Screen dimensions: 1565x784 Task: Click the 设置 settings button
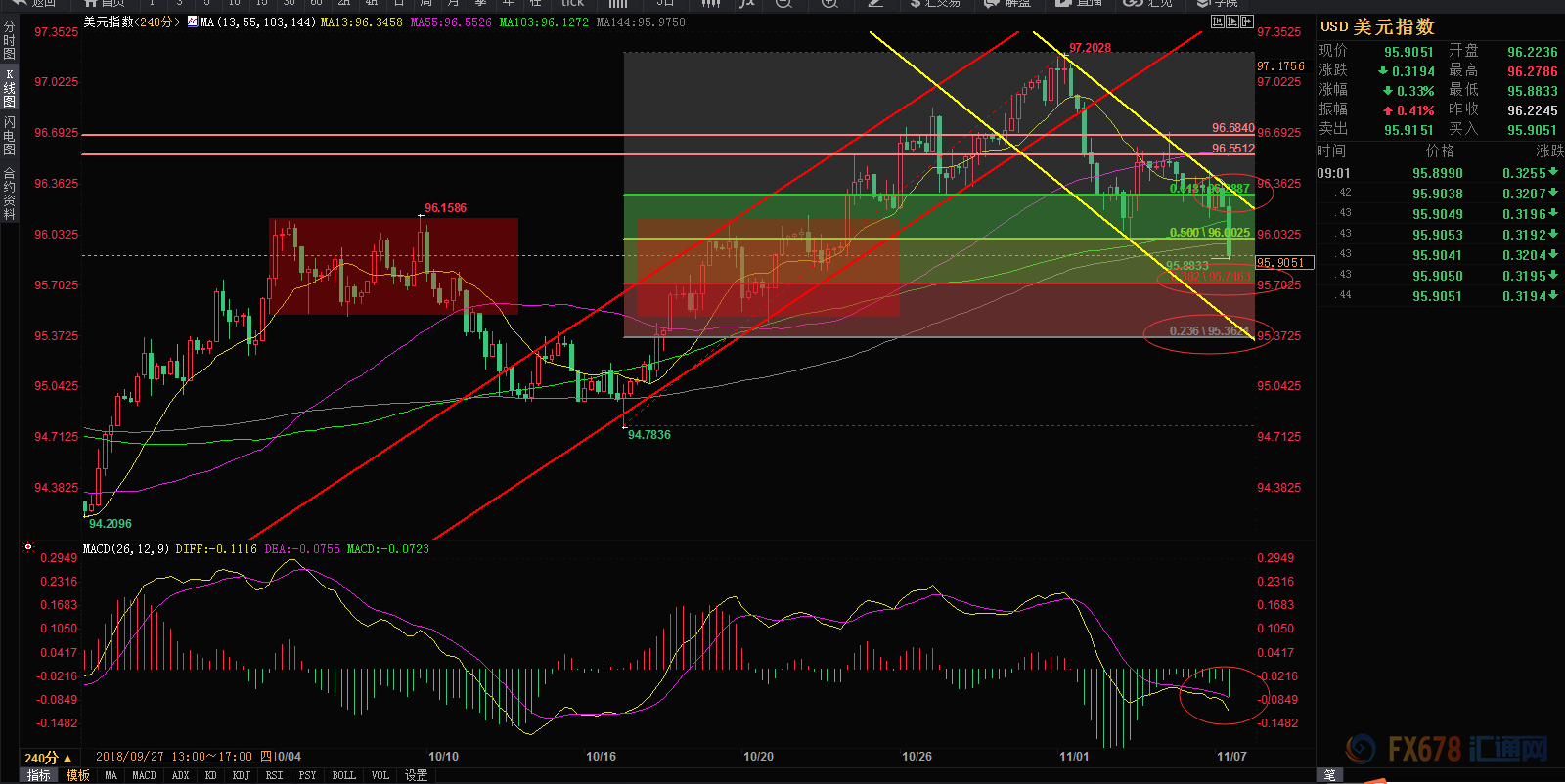coord(417,775)
